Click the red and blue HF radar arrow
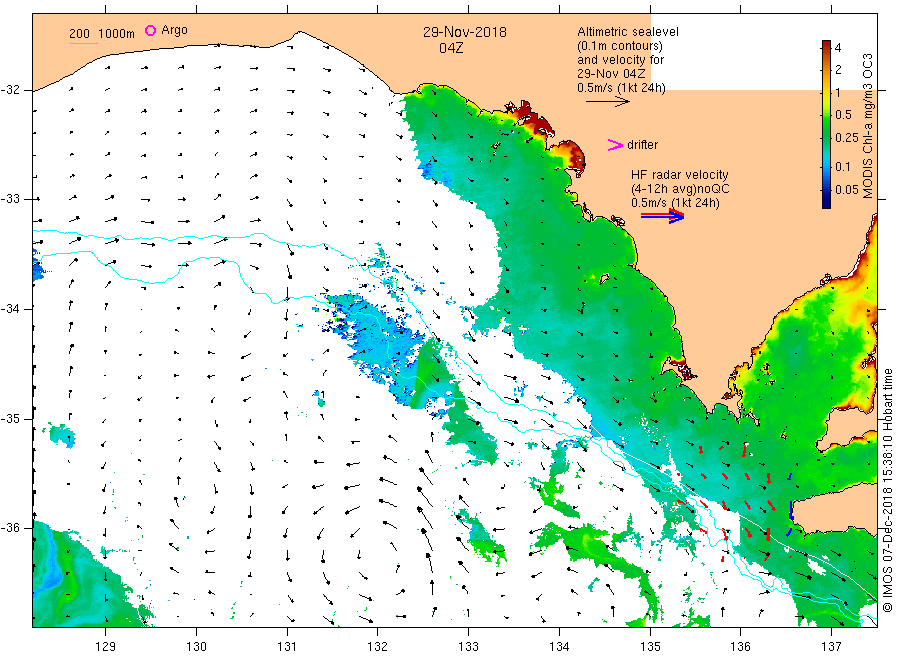900x660 pixels. pos(662,216)
